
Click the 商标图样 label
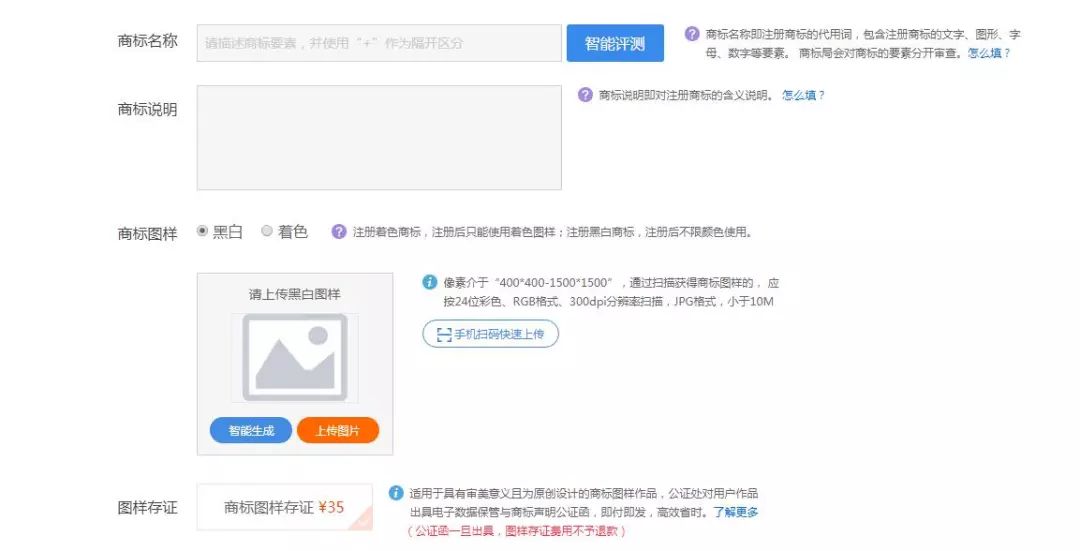tap(147, 233)
